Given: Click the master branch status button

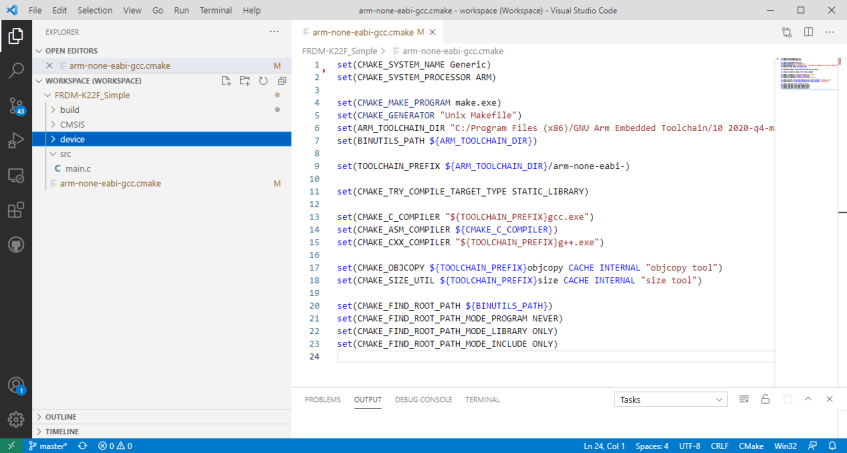Looking at the screenshot, I should tap(47, 446).
